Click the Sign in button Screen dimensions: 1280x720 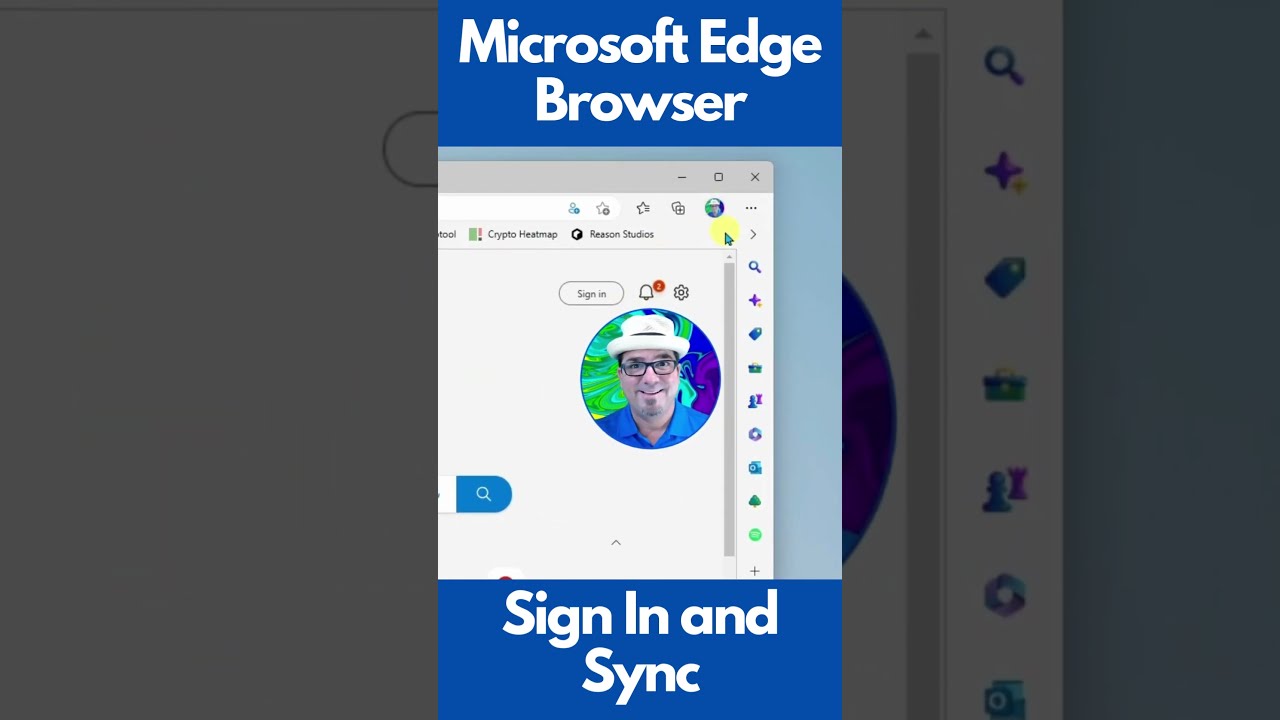(591, 294)
